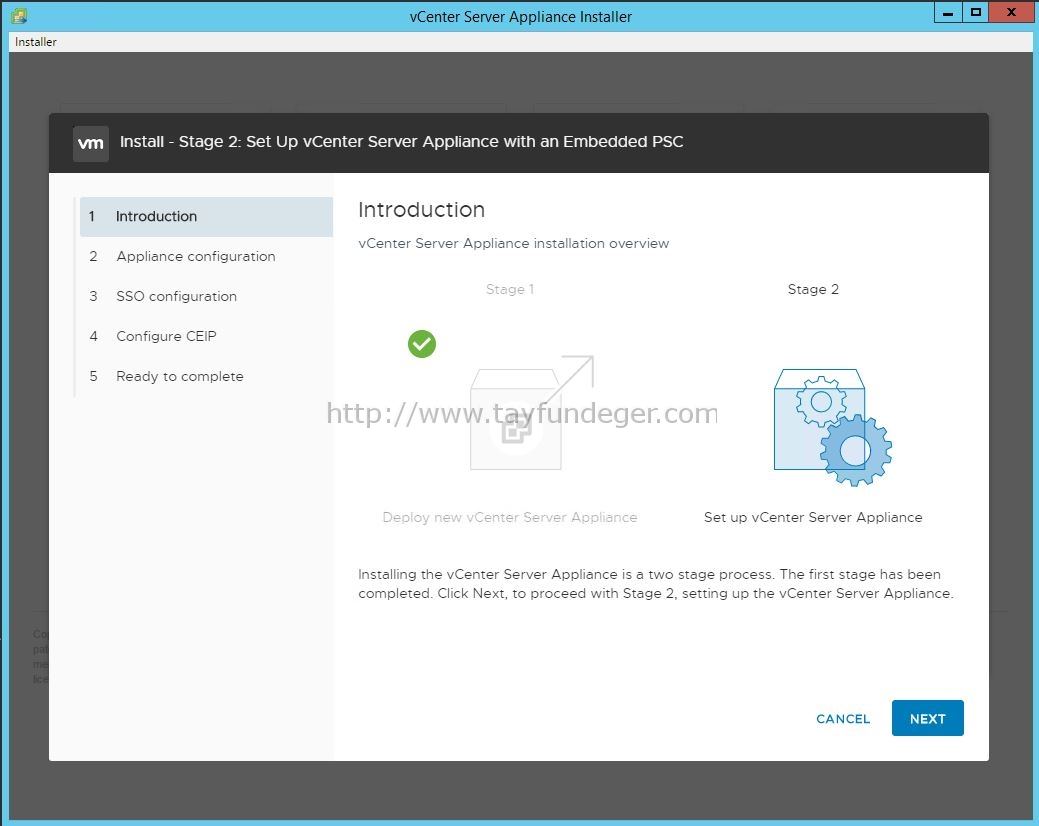Open the SSO configuration step
The image size is (1039, 826).
click(206, 296)
